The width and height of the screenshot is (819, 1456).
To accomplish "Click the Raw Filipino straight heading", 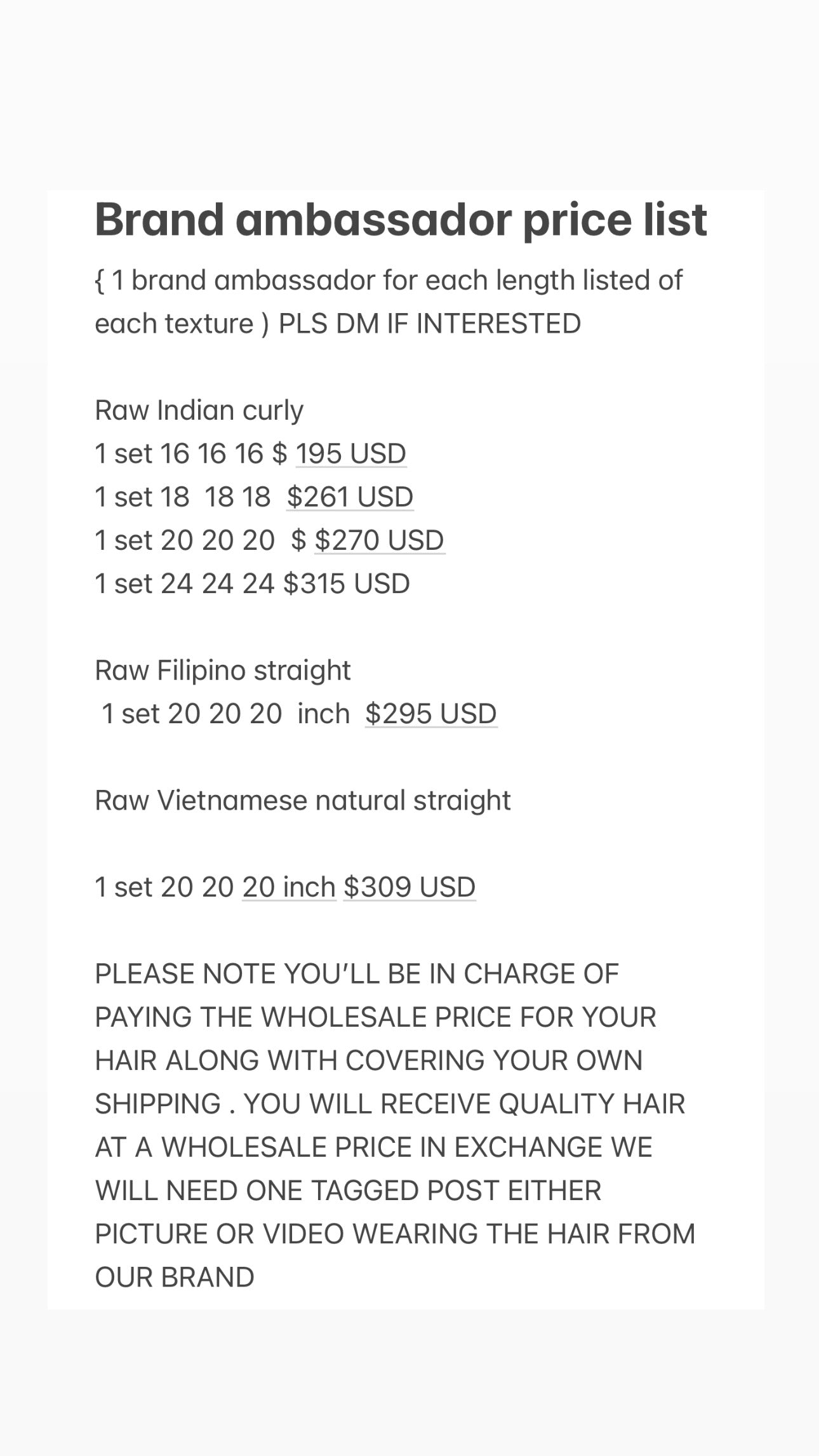I will [222, 671].
